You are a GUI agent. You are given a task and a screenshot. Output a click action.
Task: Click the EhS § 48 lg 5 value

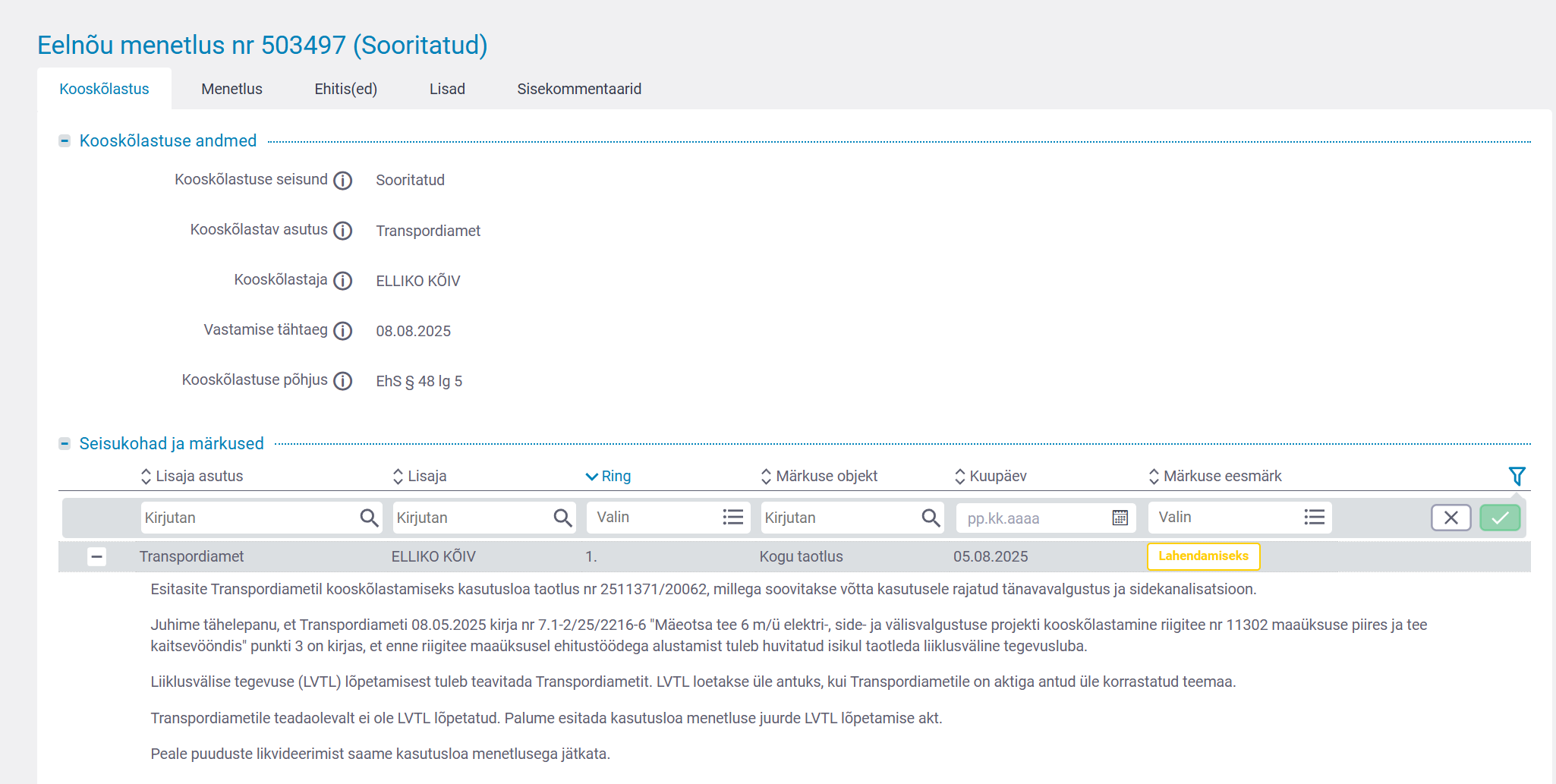click(x=419, y=381)
